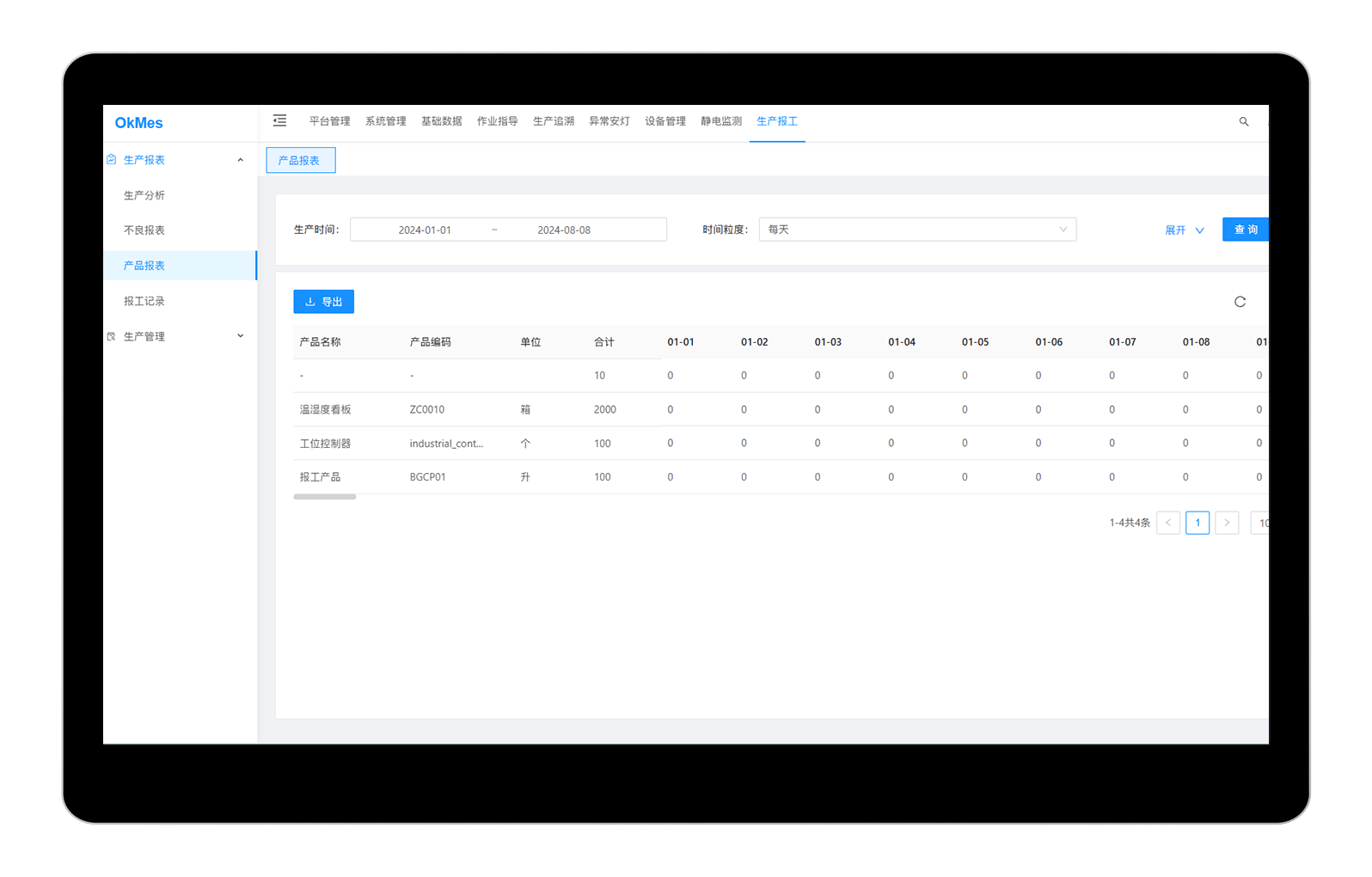Go to the previous page arrow
Screen dimensions: 1372x877
[x=1168, y=523]
